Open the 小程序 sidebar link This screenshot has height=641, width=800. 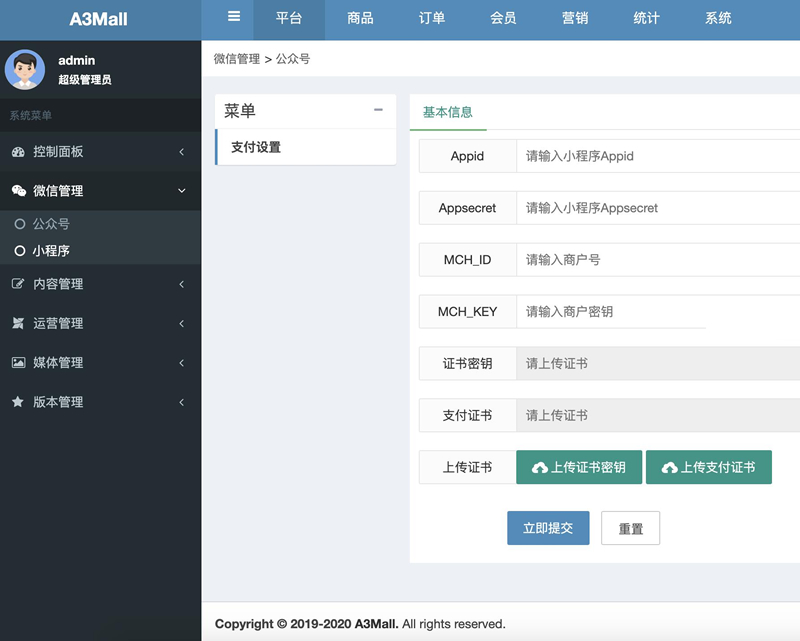(48, 250)
